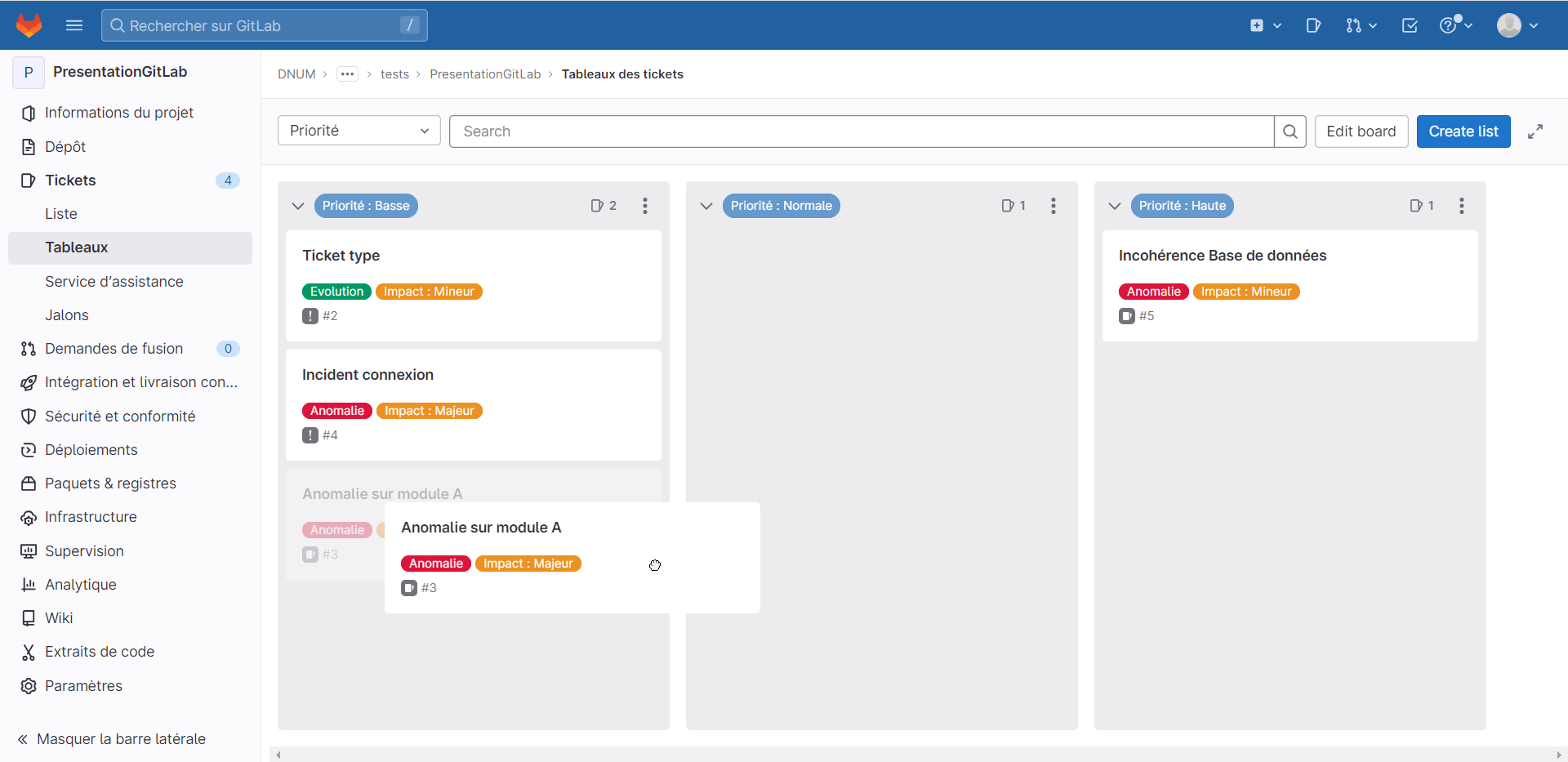Click the Edit board button
Viewport: 1568px width, 762px height.
click(1361, 131)
